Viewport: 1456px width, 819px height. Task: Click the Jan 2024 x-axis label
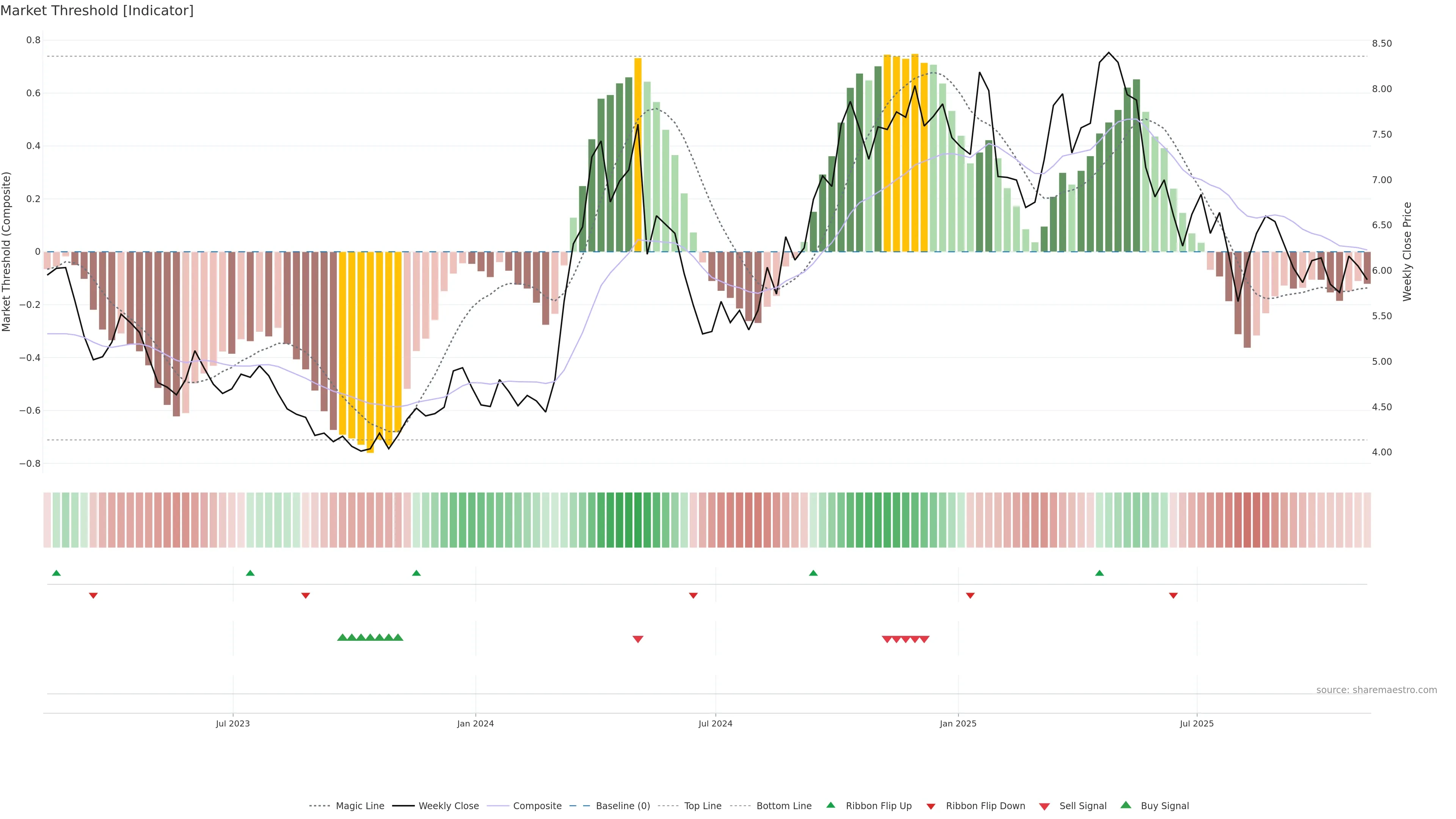pos(475,723)
